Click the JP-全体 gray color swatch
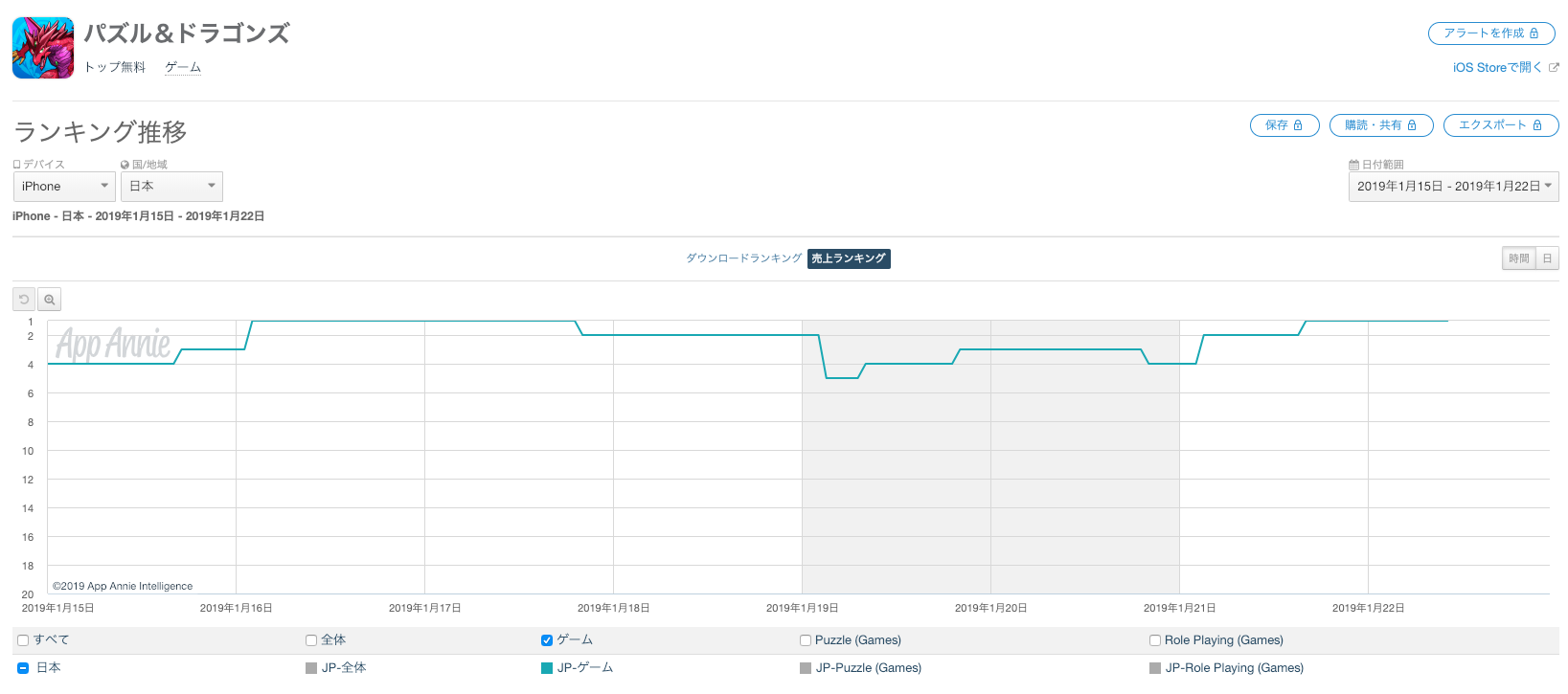The width and height of the screenshot is (1568, 694). click(311, 668)
